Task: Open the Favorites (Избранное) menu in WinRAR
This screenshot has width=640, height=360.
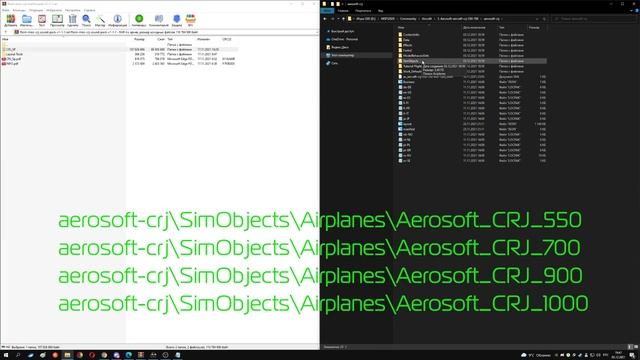Action: 54,10
